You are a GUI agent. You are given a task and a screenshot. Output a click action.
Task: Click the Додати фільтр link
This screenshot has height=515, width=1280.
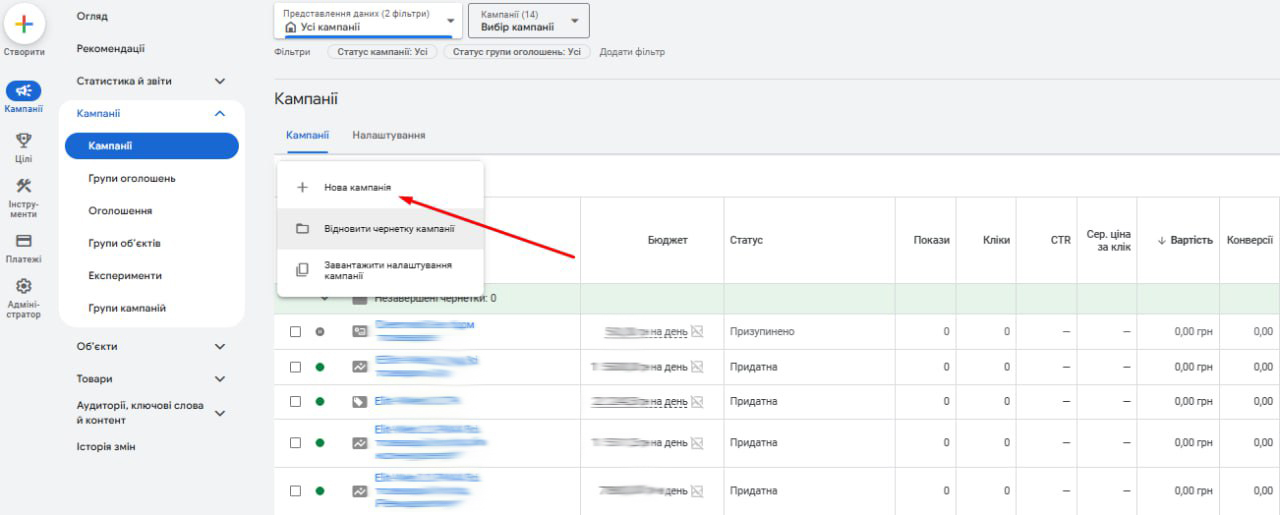(632, 52)
